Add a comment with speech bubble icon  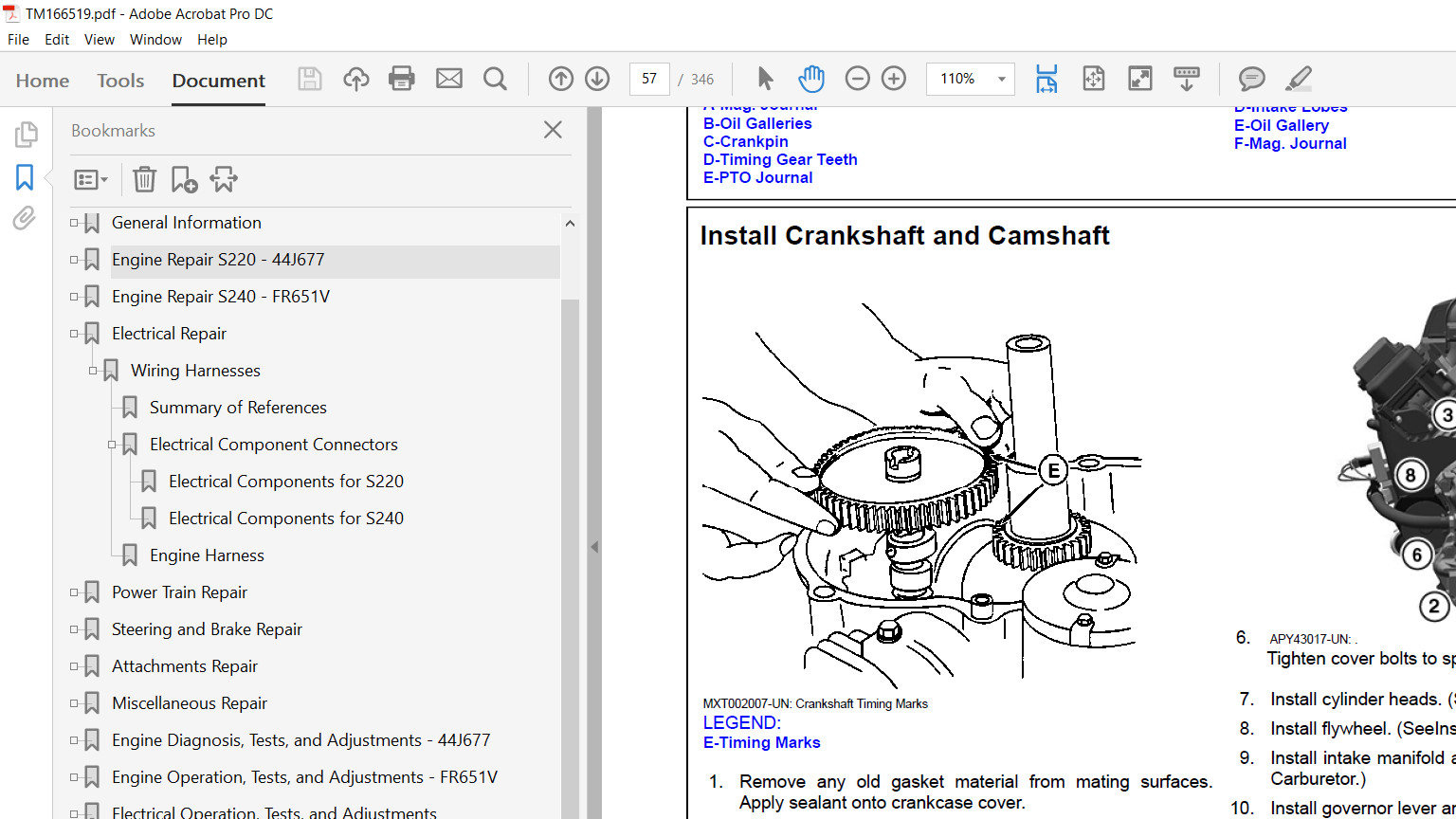tap(1252, 79)
